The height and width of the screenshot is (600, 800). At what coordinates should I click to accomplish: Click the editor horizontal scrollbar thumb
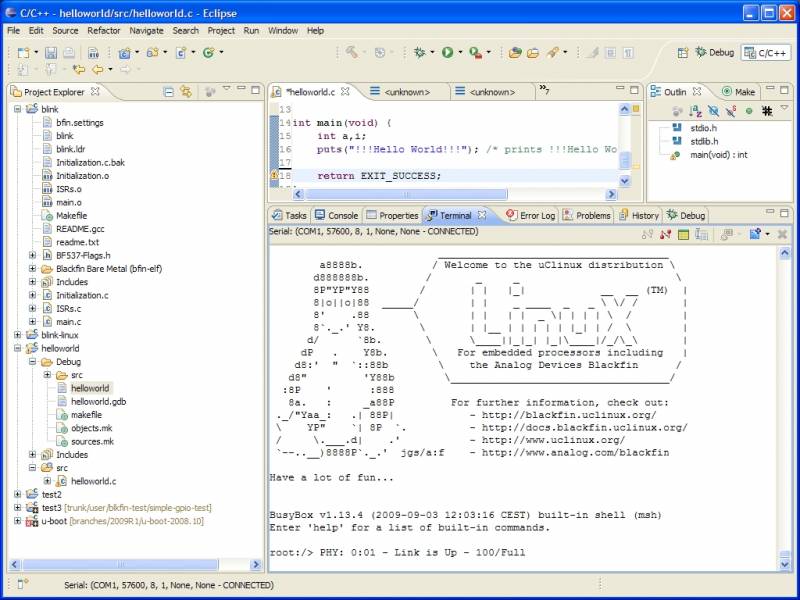point(406,194)
